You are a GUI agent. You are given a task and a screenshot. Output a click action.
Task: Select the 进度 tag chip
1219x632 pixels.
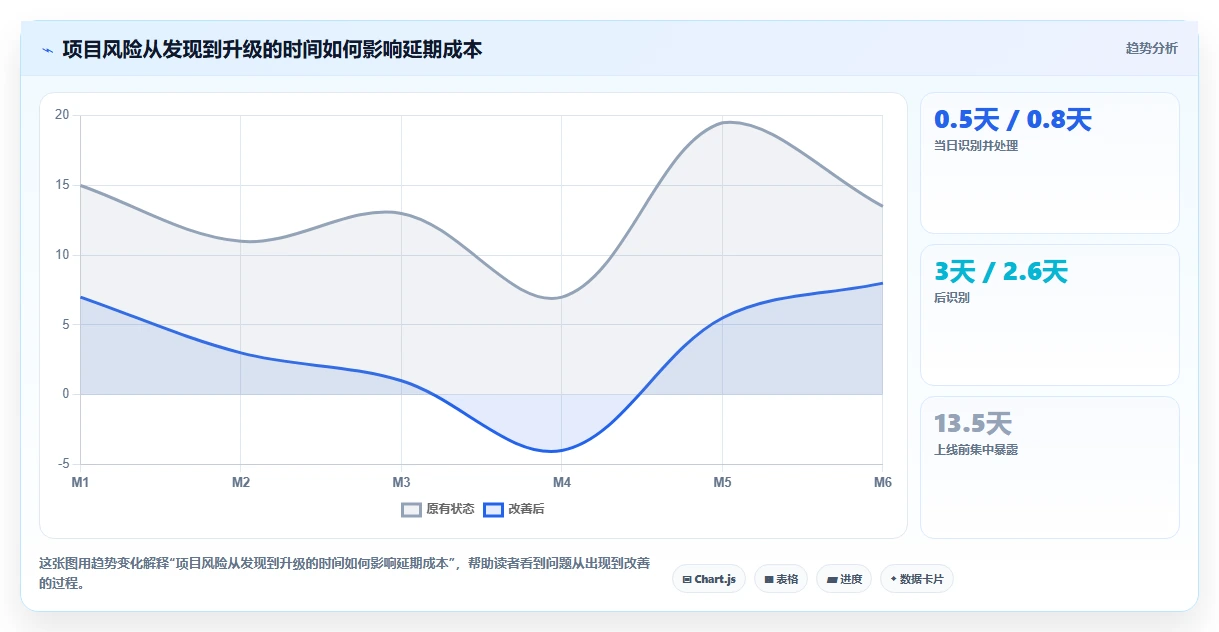tap(844, 579)
